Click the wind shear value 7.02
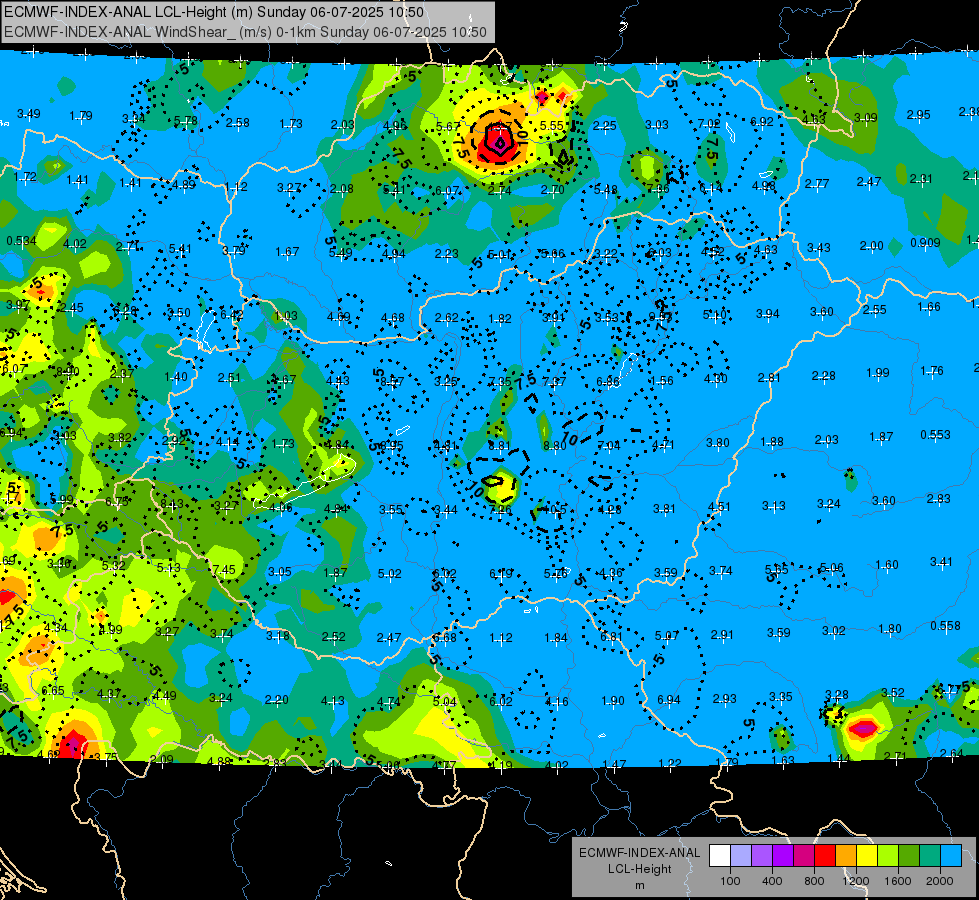Viewport: 979px width, 900px height. tap(709, 124)
